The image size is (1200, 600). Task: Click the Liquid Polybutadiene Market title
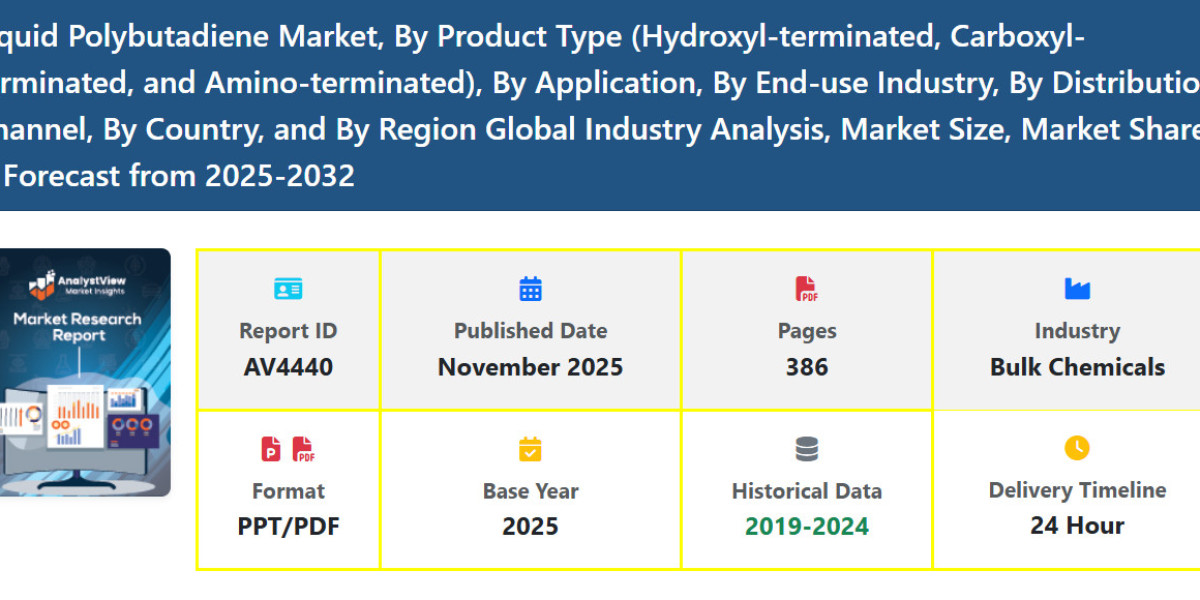coord(600,105)
